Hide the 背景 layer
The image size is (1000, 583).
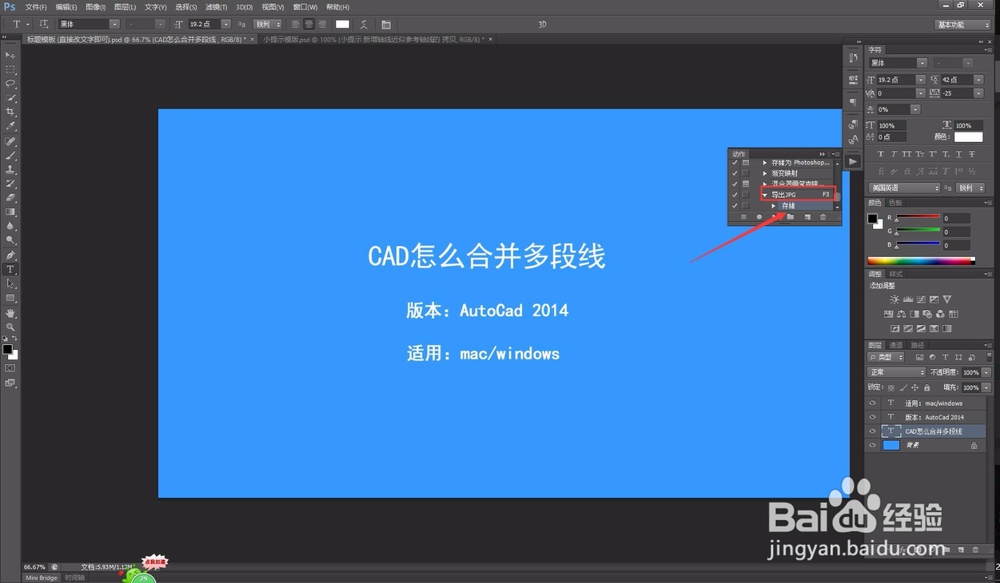(872, 445)
